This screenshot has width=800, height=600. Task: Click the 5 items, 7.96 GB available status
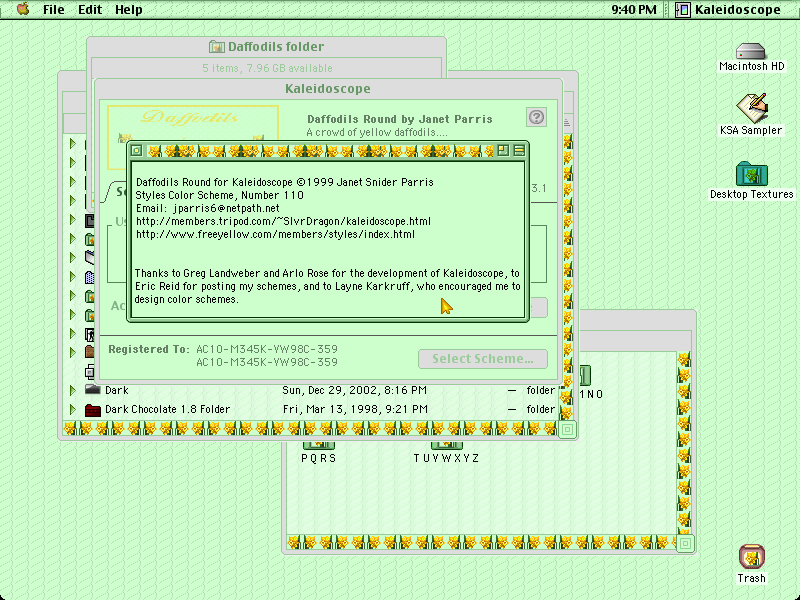point(267,68)
